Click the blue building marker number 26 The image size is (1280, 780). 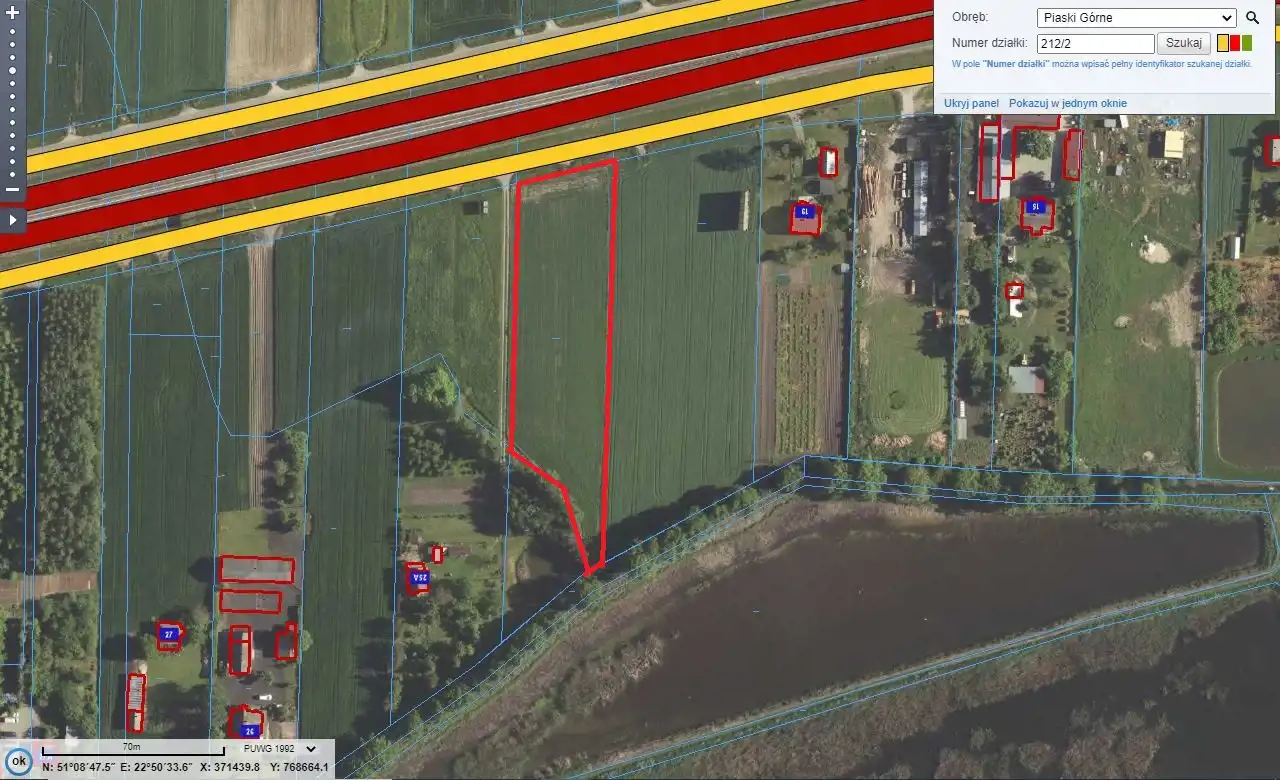[246, 728]
